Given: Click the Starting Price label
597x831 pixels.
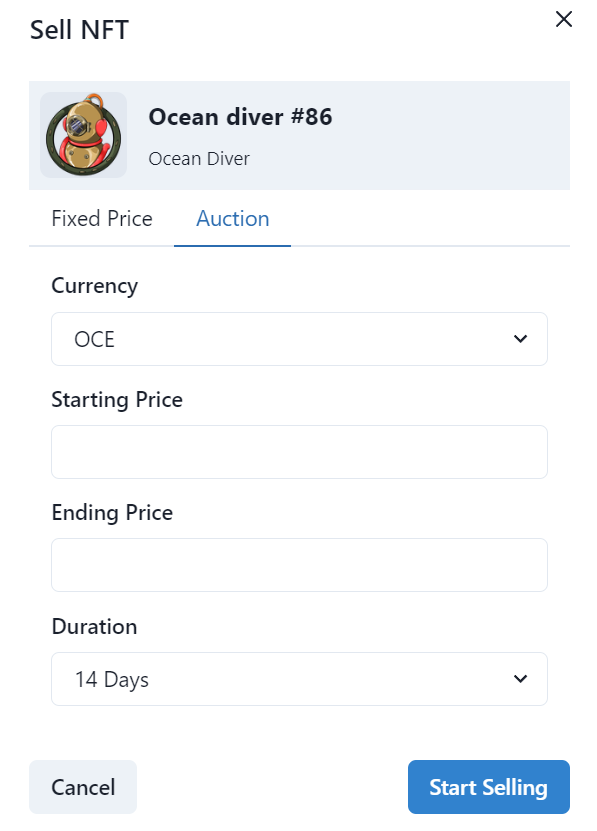Looking at the screenshot, I should pos(117,400).
